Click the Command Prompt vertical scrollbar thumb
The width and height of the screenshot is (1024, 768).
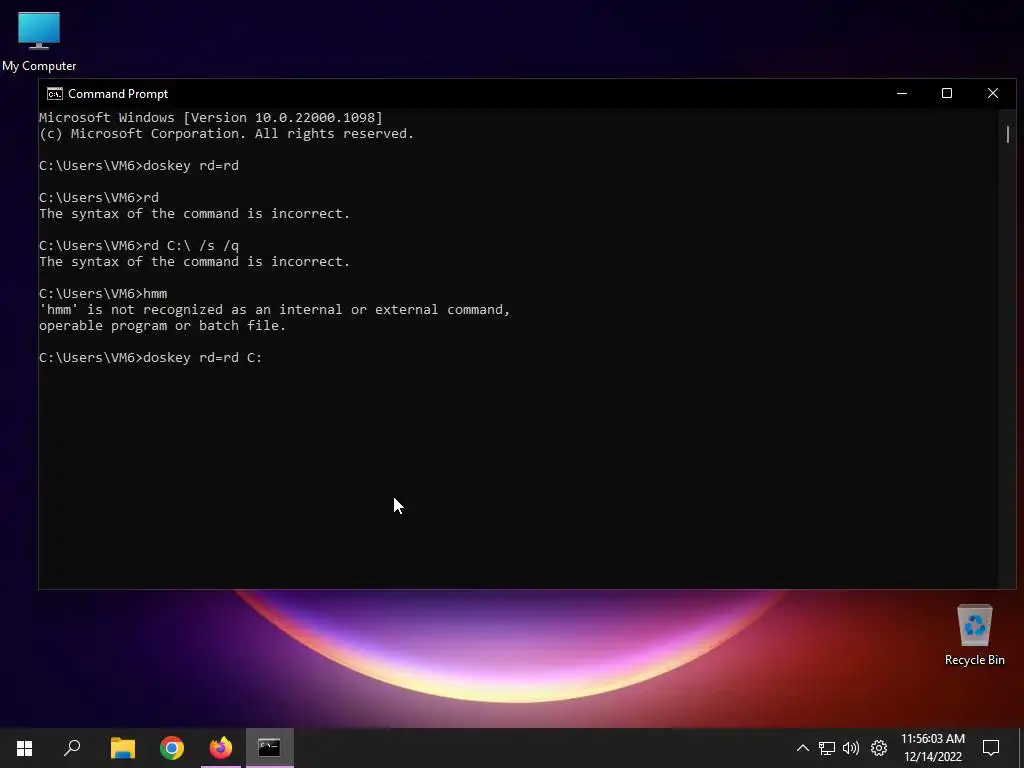coord(1008,135)
